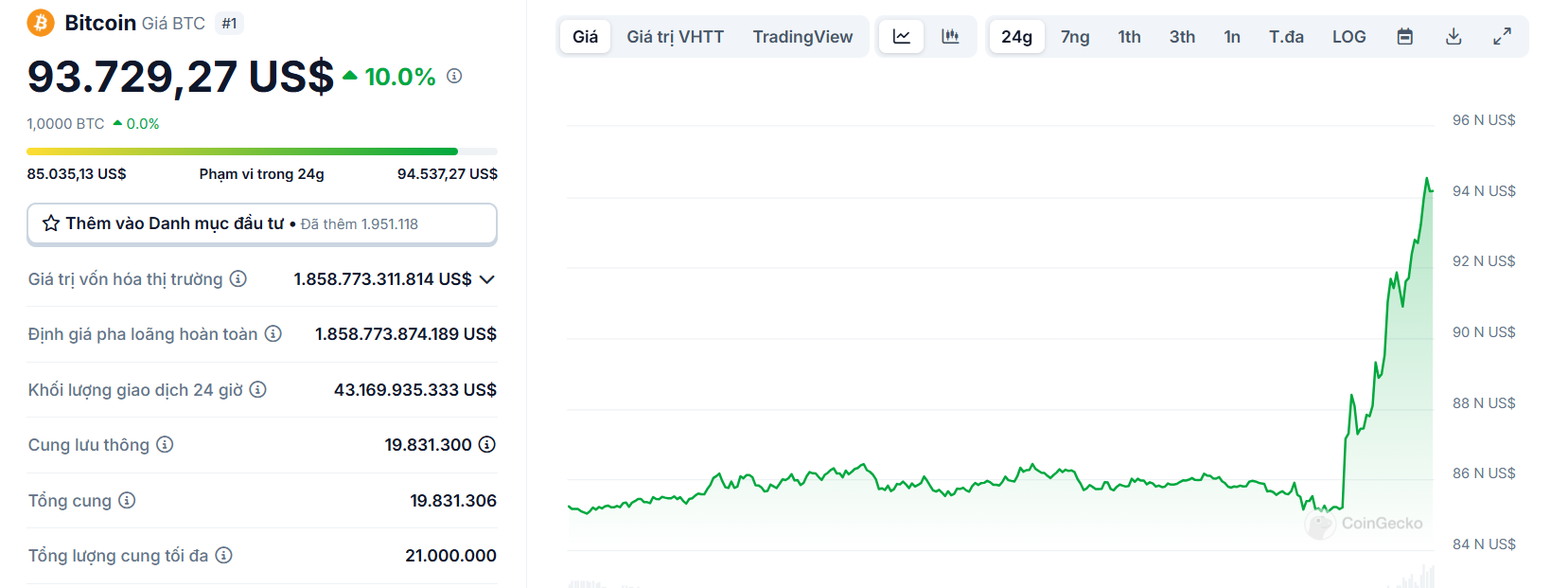
Task: Toggle LOG scale on chart
Action: pyautogui.click(x=1348, y=37)
